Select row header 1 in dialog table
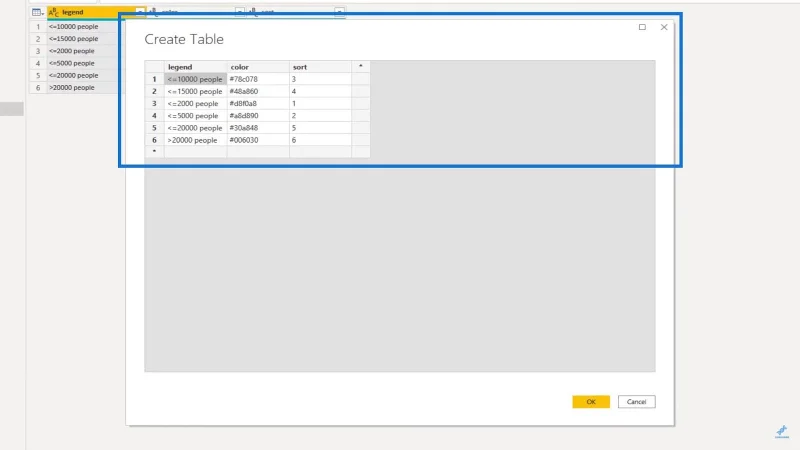The width and height of the screenshot is (800, 450). (x=154, y=79)
